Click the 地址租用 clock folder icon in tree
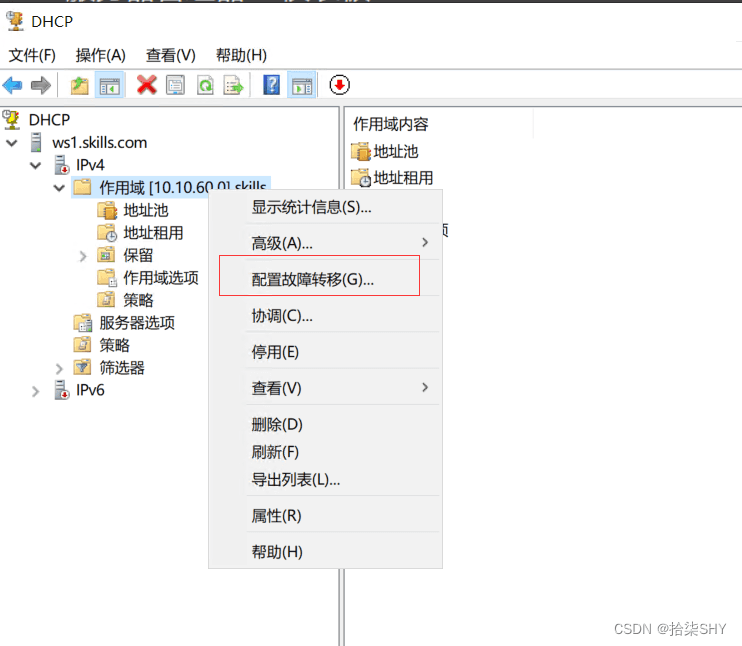Image resolution: width=742 pixels, height=646 pixels. [x=107, y=233]
